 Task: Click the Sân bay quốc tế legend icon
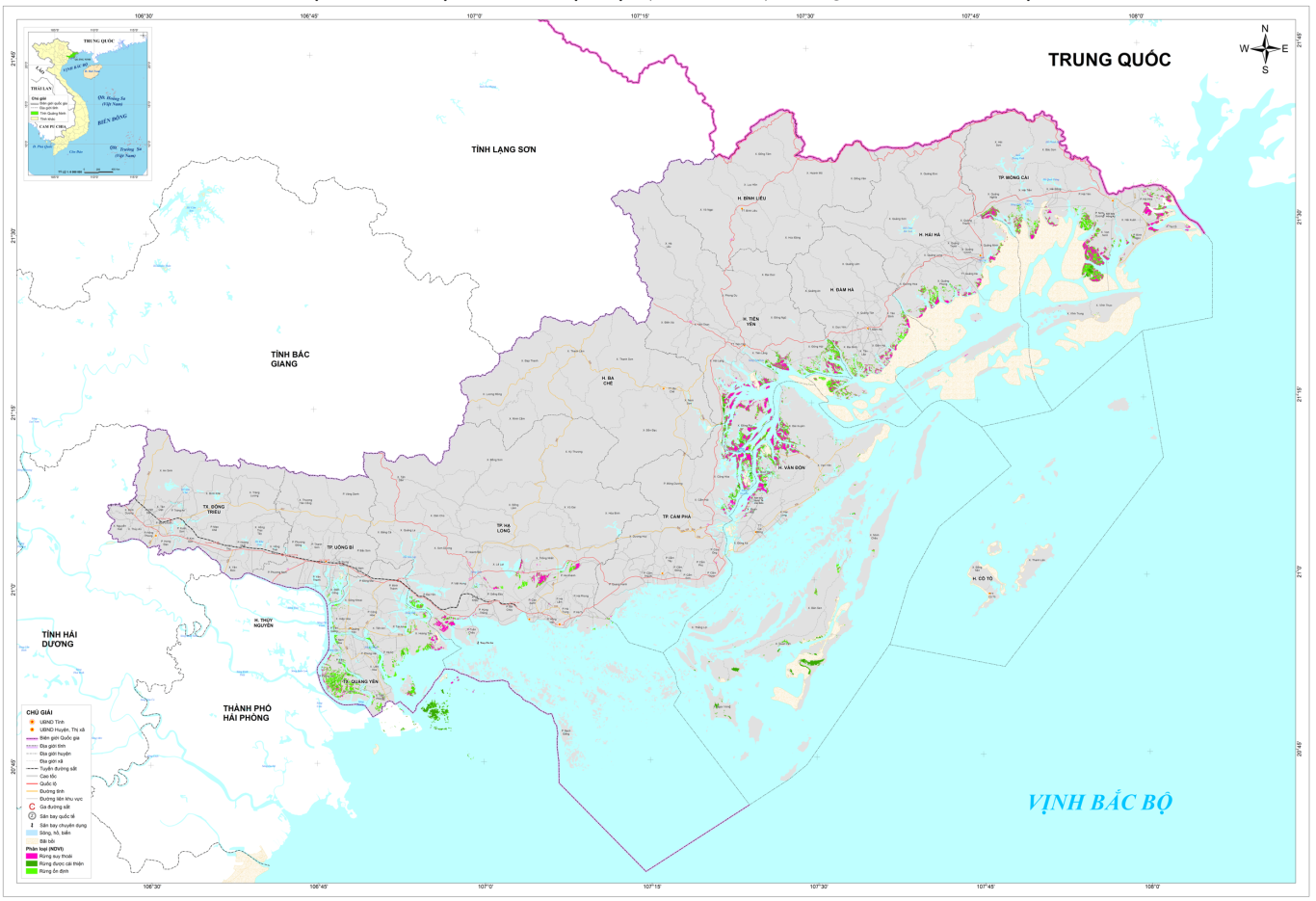click(x=32, y=816)
